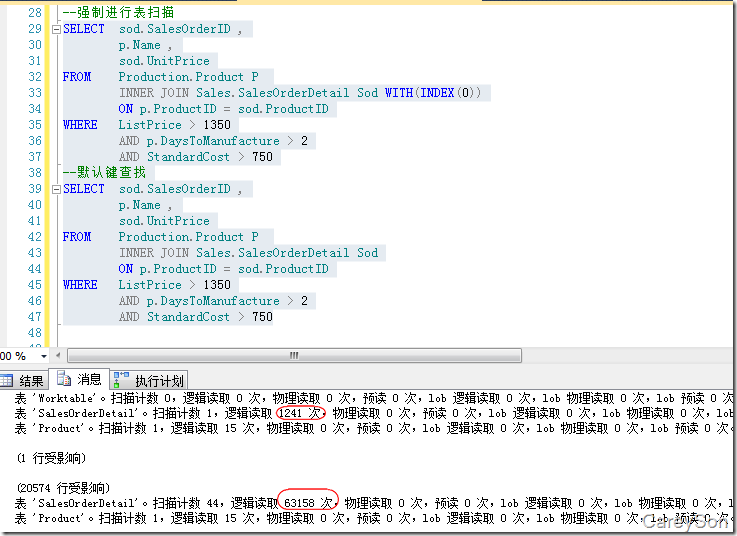The height and width of the screenshot is (536, 737).
Task: Switch to the 执行计划 tab label
Action: click(159, 380)
